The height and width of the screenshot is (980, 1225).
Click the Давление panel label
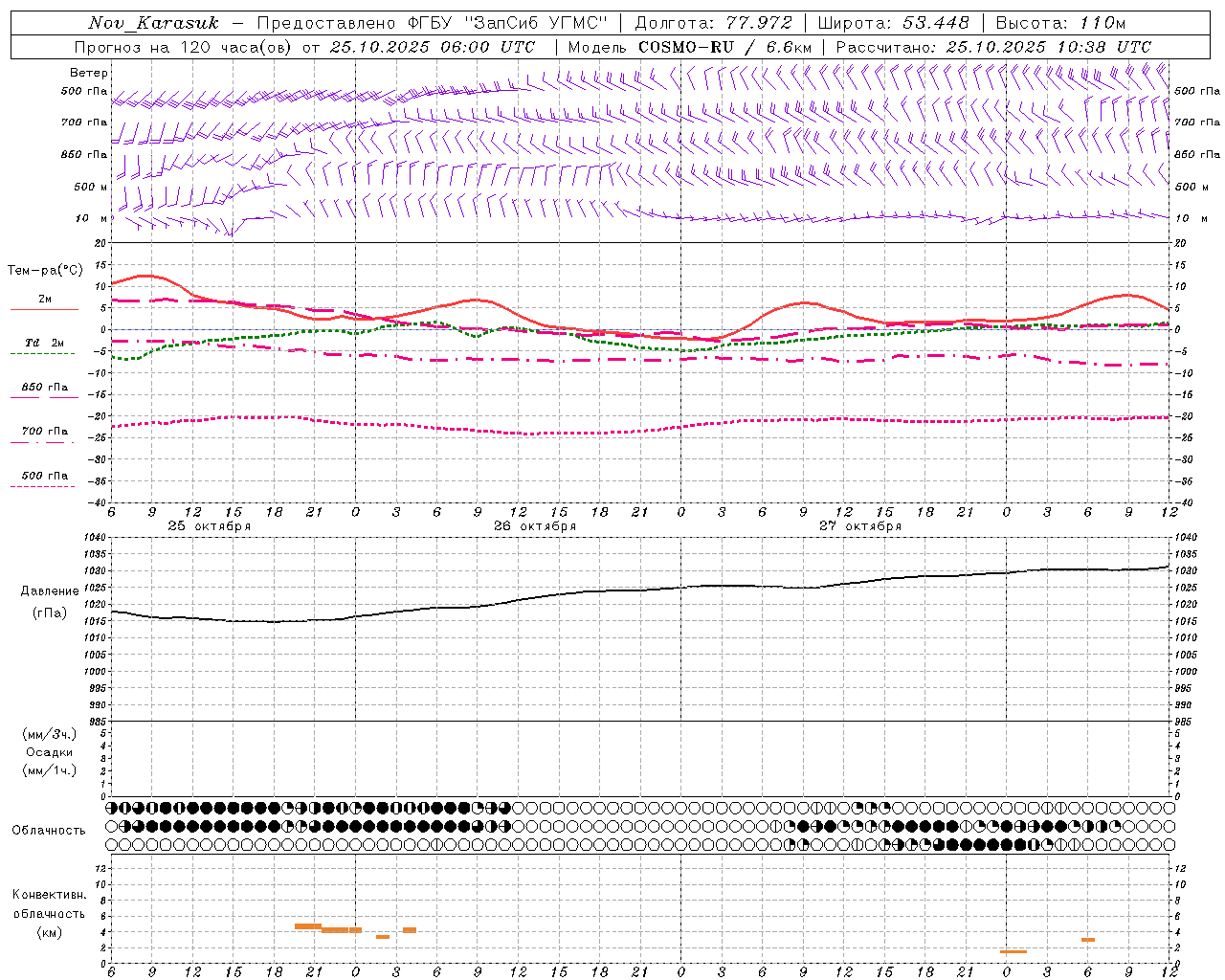[x=50, y=591]
